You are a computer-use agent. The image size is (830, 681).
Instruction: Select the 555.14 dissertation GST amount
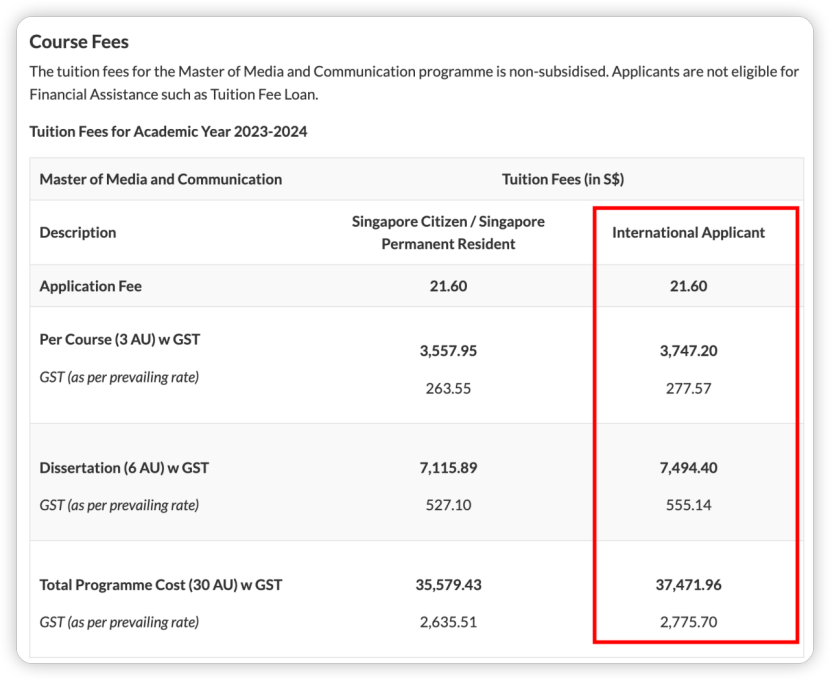pyautogui.click(x=688, y=505)
